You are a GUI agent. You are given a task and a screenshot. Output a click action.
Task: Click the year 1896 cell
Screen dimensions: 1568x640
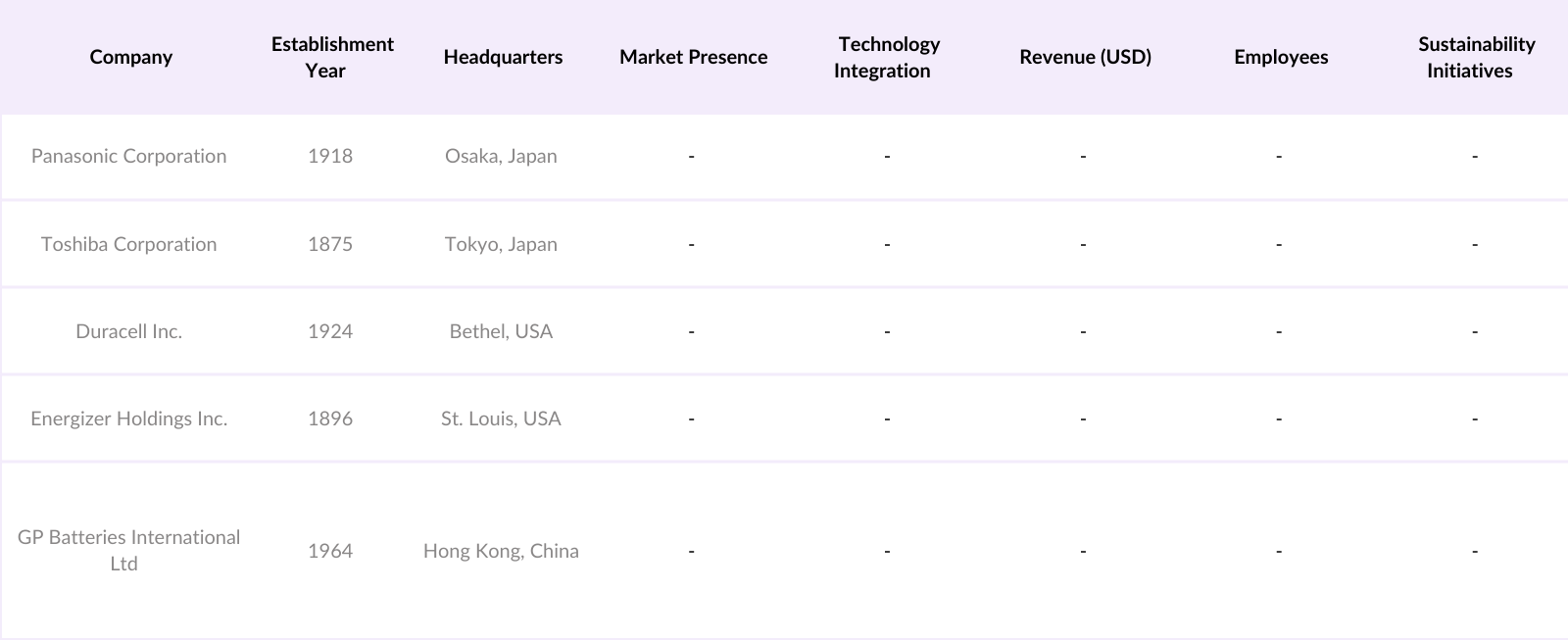330,418
